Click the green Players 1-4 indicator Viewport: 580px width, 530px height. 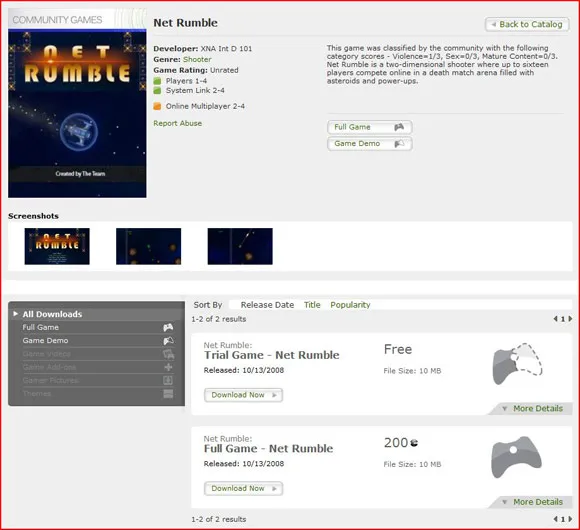(157, 81)
